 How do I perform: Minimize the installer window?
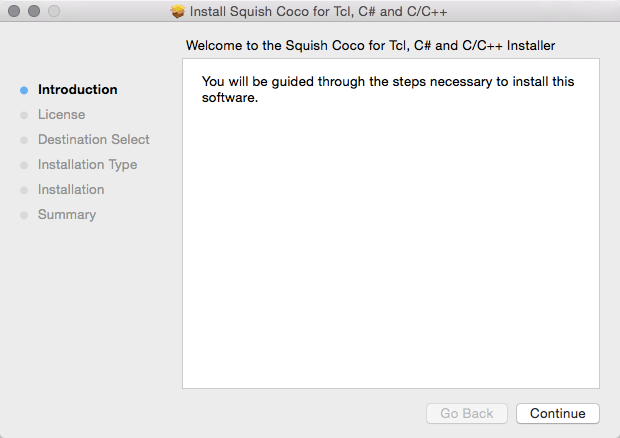pos(34,12)
